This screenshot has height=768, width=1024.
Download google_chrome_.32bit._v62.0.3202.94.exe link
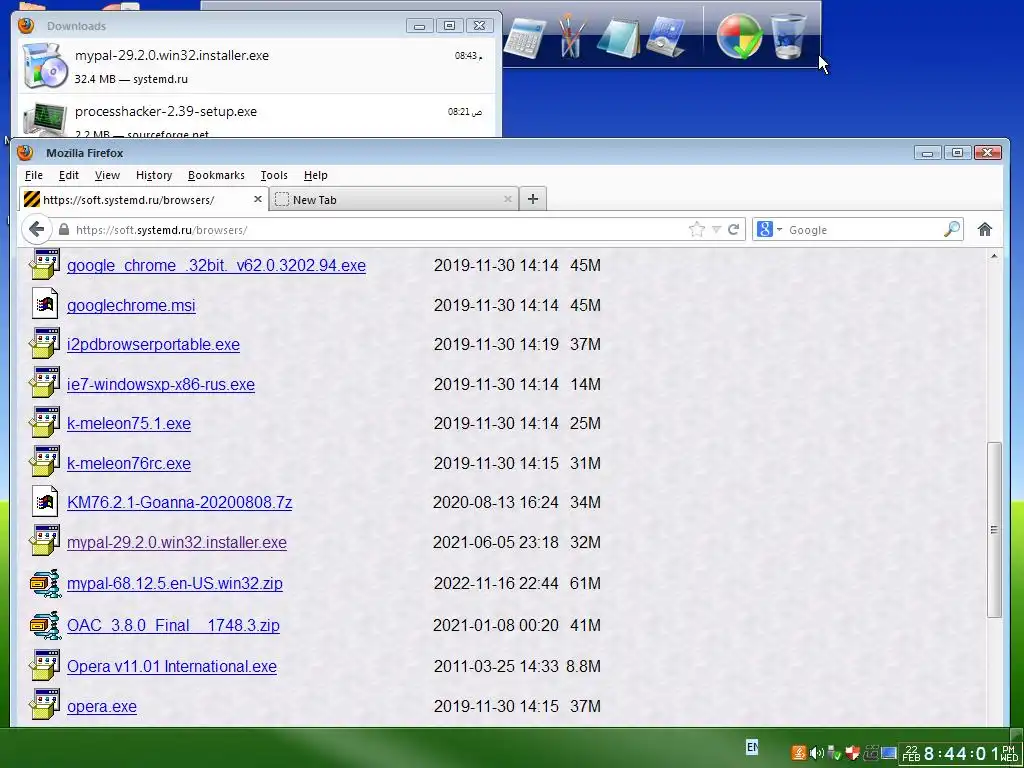[x=216, y=266]
